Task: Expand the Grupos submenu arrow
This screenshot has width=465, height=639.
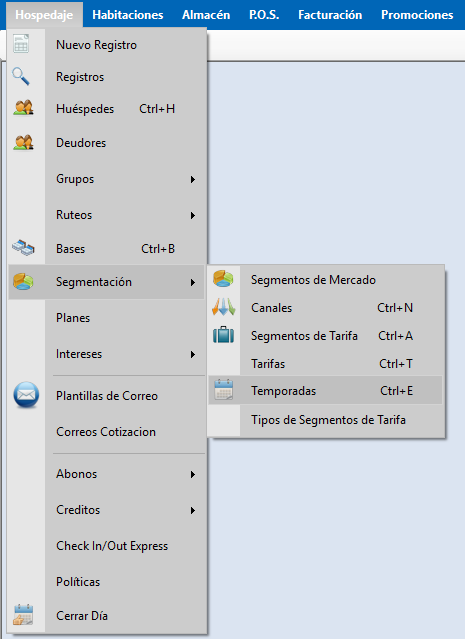Action: click(x=193, y=179)
